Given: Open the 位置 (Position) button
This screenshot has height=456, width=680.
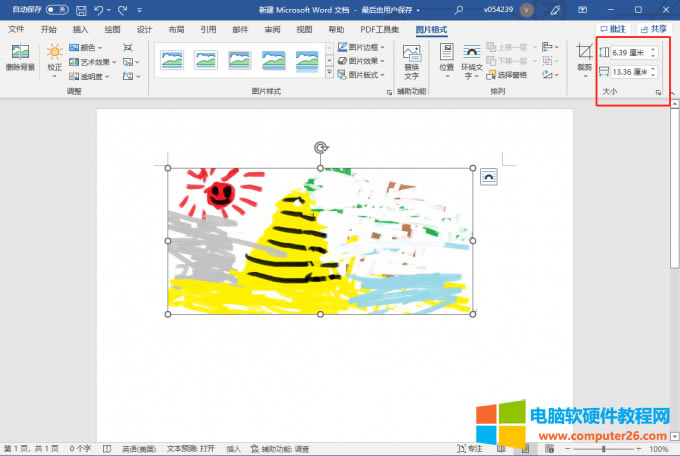Looking at the screenshot, I should click(446, 60).
